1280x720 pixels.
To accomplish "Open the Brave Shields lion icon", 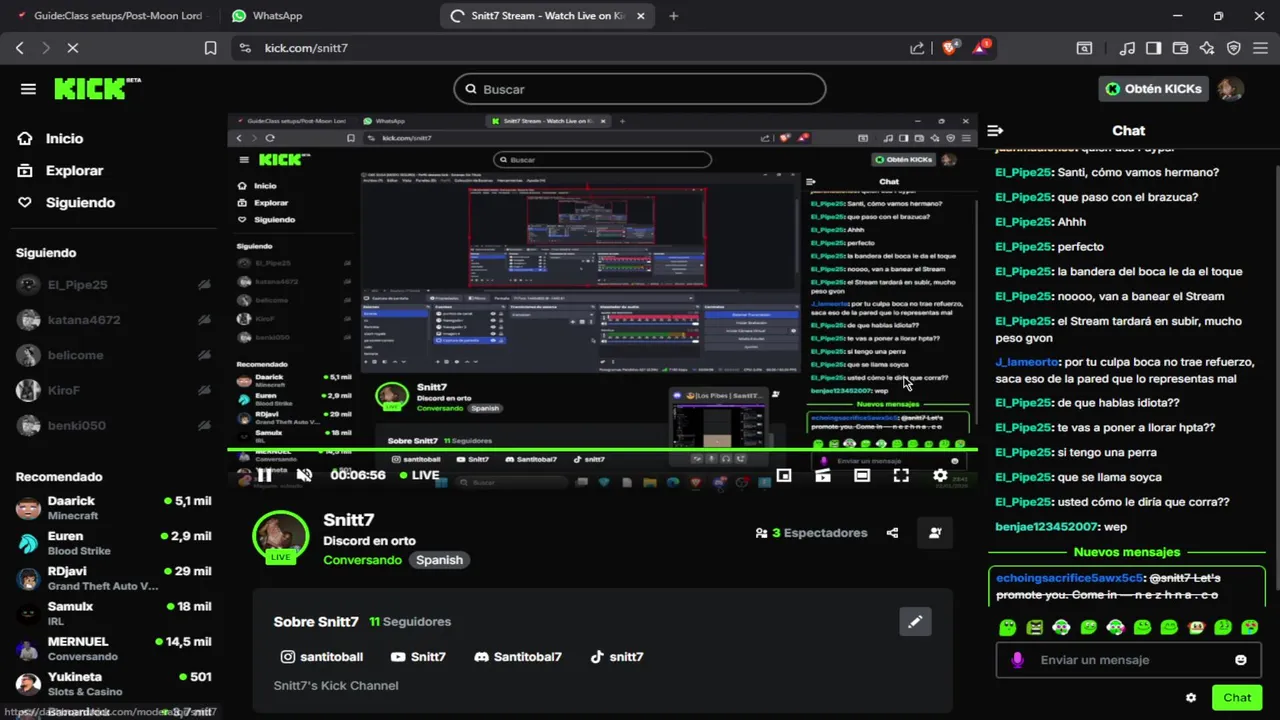I will point(950,47).
